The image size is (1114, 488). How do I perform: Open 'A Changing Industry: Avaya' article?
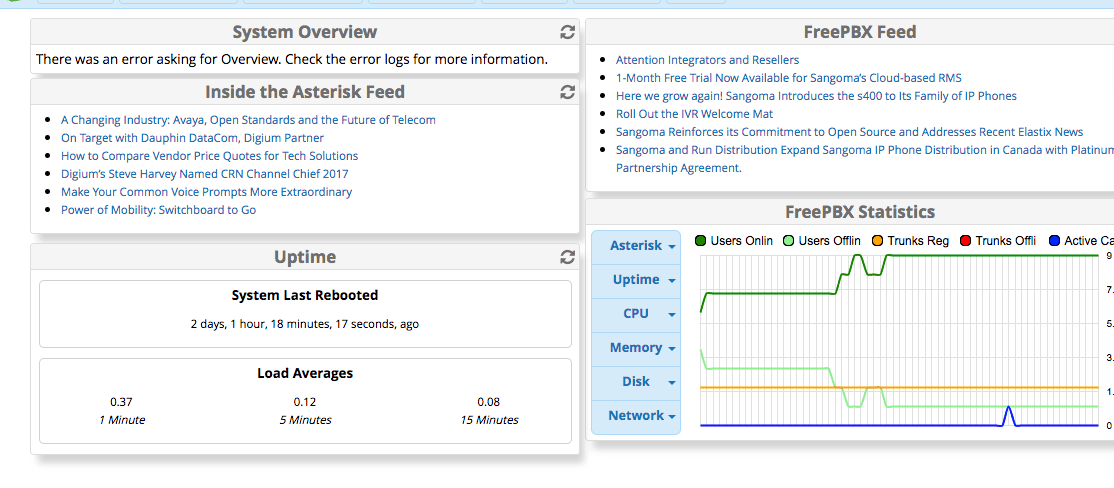tap(248, 120)
